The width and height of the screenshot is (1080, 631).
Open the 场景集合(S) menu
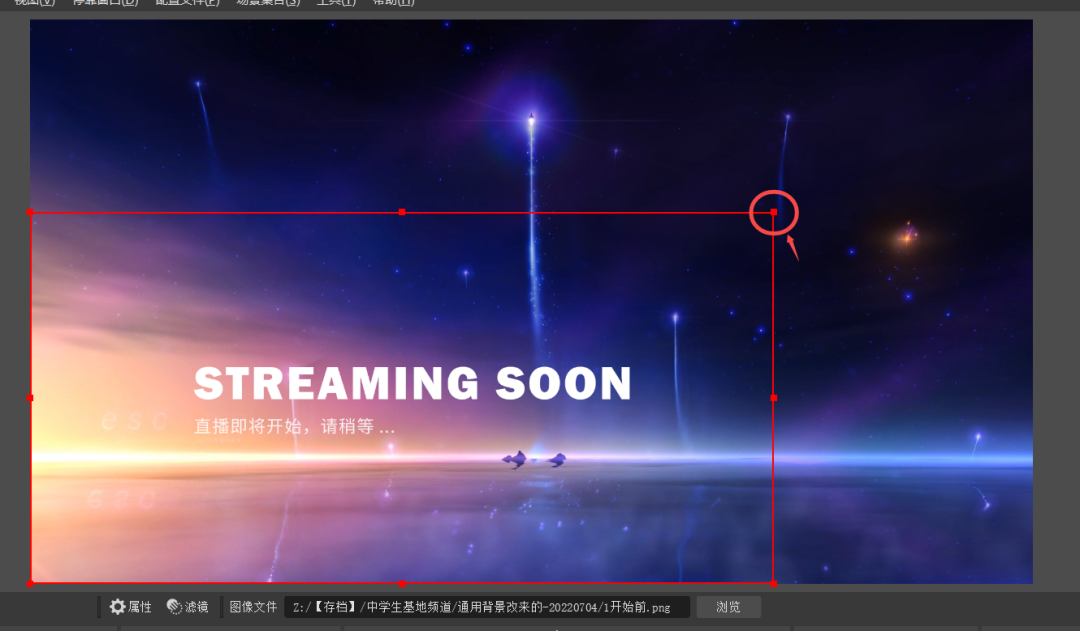coord(267,3)
